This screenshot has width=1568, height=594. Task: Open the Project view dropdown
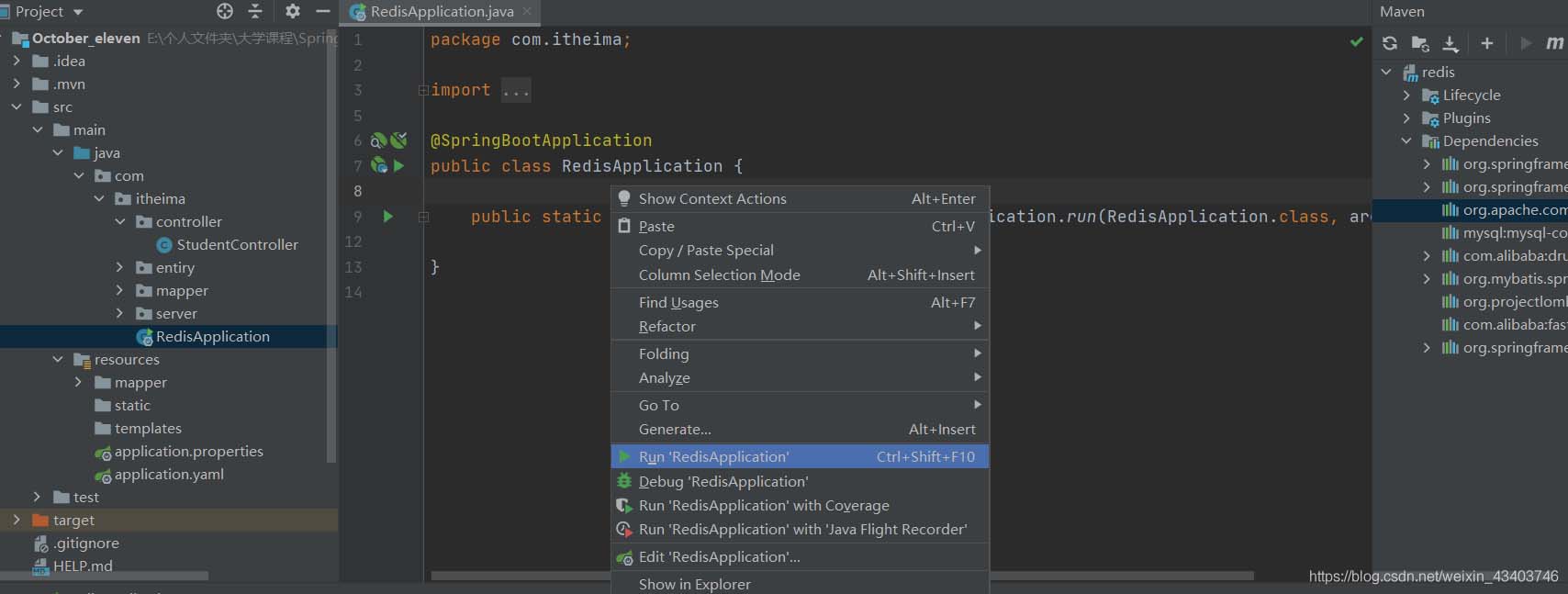[x=77, y=12]
